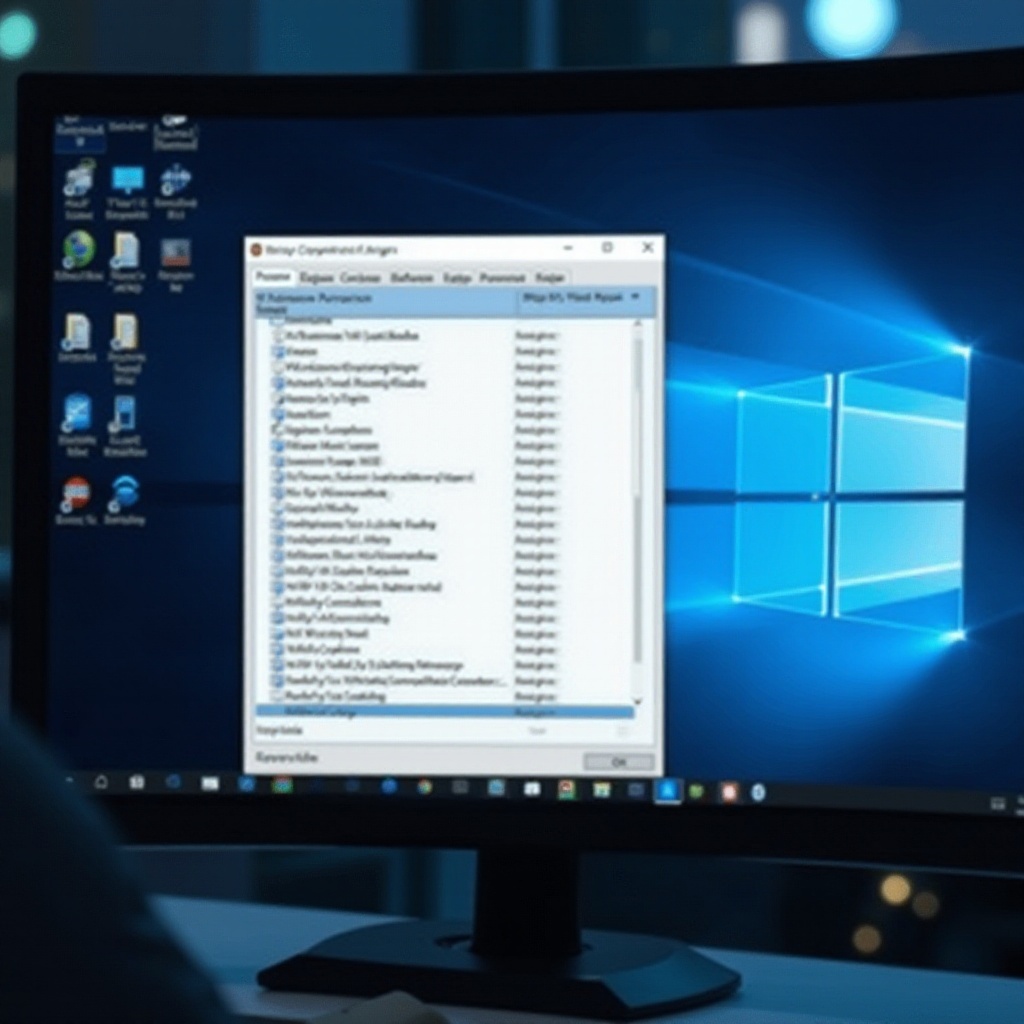The height and width of the screenshot is (1024, 1024).
Task: Click the vertical scrollbar thumb in the list
Action: [x=637, y=420]
